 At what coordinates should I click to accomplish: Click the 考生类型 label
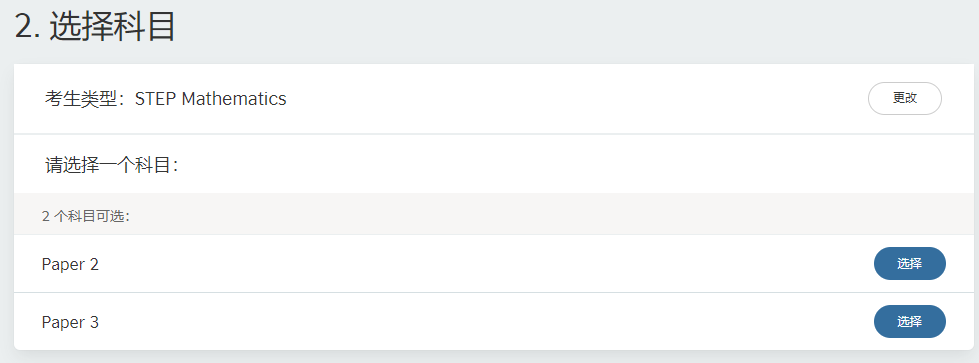(81, 99)
